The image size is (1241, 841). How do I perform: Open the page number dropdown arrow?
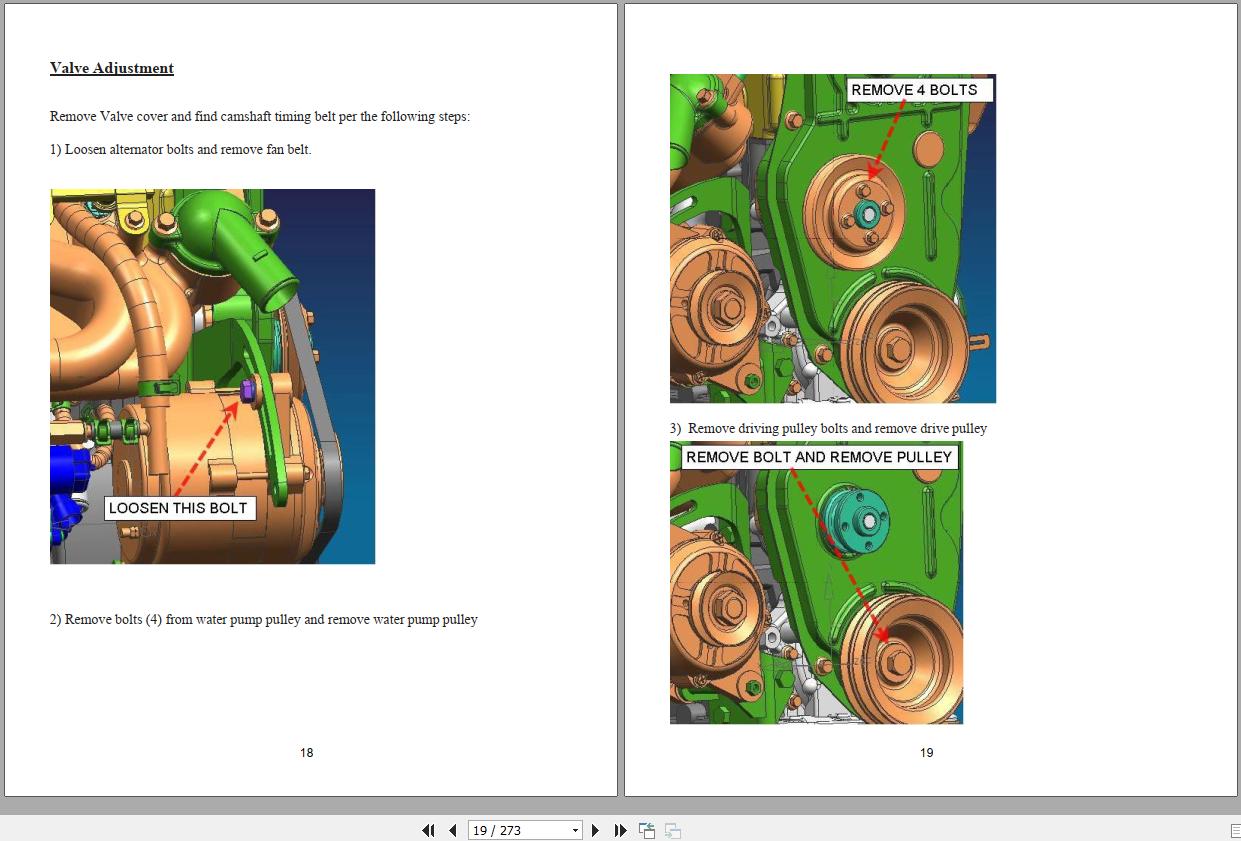click(x=575, y=830)
